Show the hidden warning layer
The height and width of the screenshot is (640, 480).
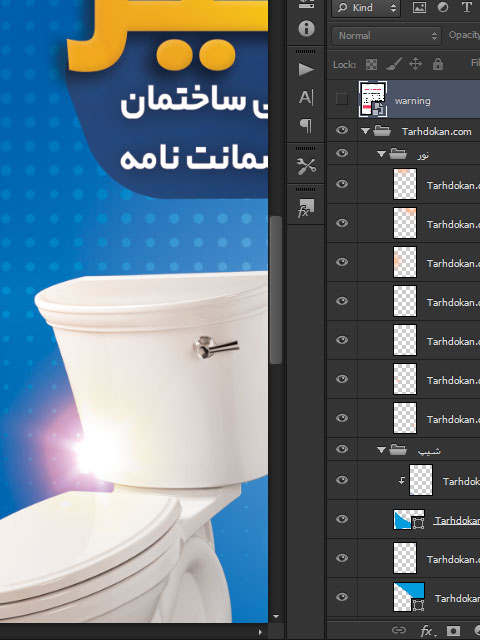[342, 99]
